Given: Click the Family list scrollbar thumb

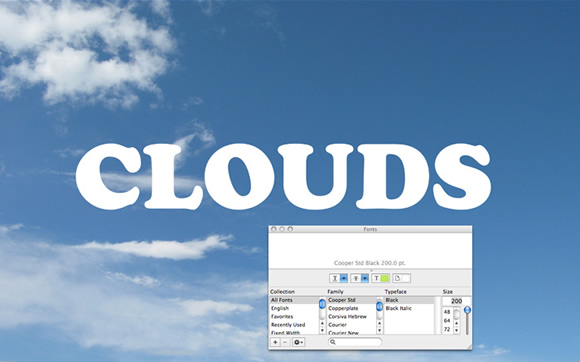Looking at the screenshot, I should coord(380,306).
